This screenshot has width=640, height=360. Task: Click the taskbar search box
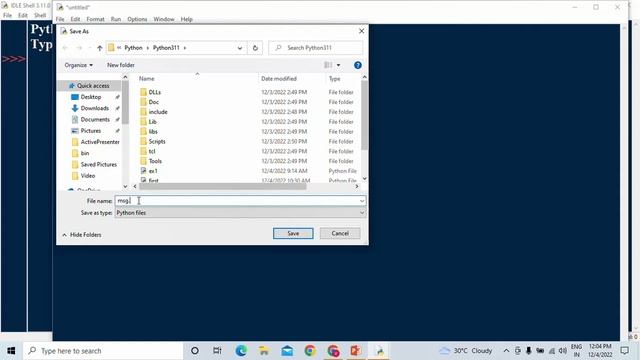102,351
